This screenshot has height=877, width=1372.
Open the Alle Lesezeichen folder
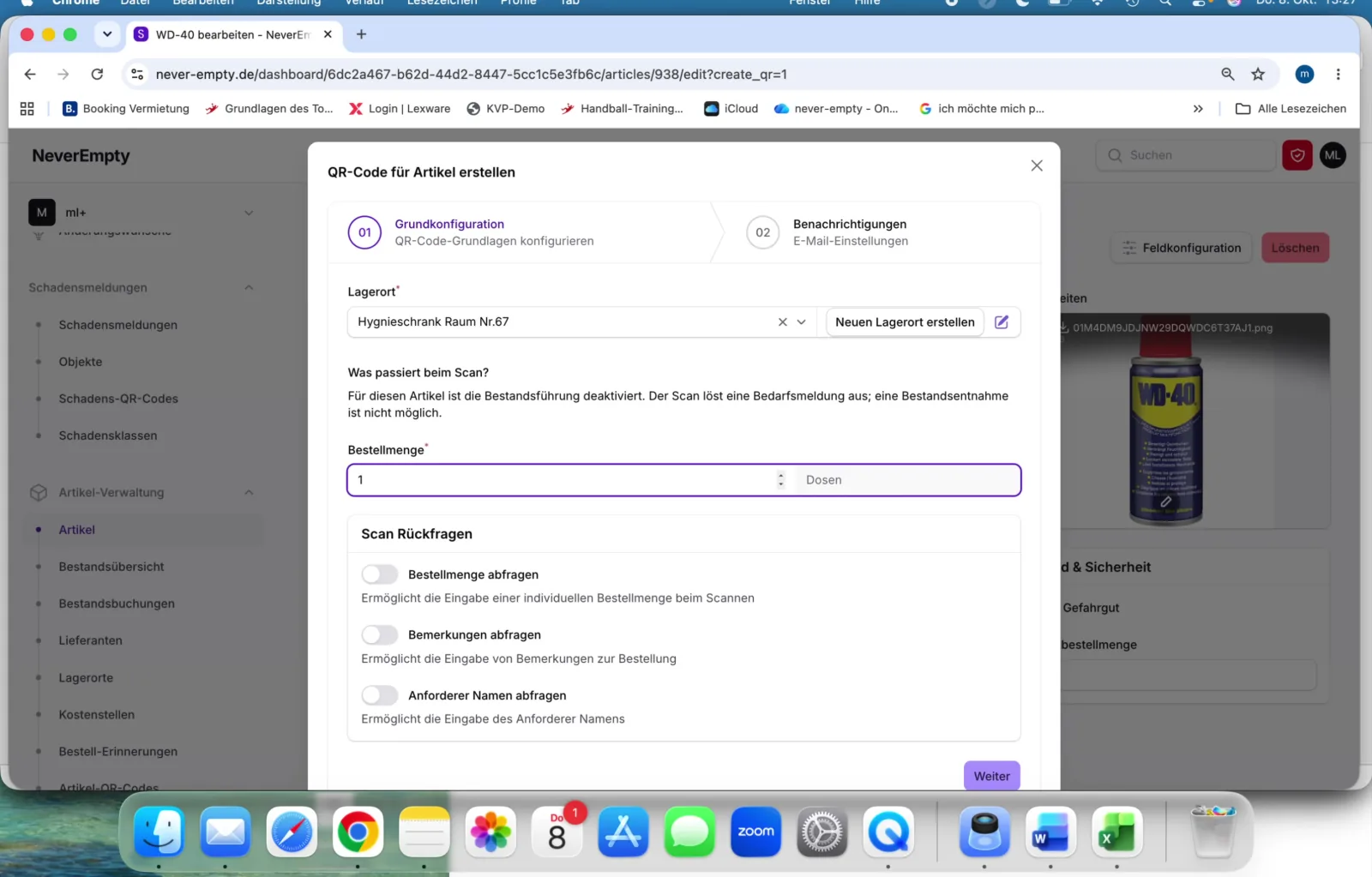click(x=1291, y=109)
